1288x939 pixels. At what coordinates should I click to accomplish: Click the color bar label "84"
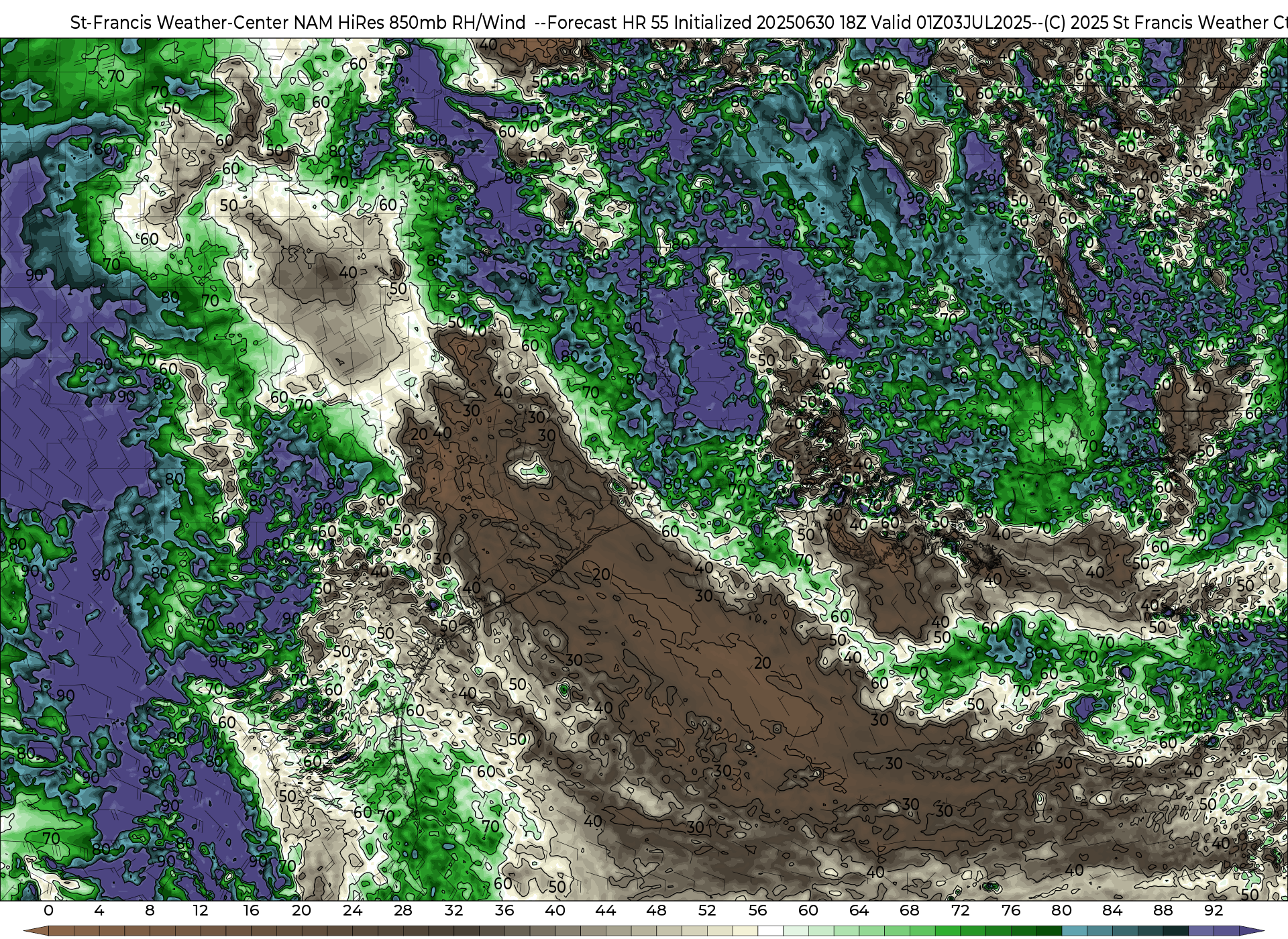[1112, 911]
